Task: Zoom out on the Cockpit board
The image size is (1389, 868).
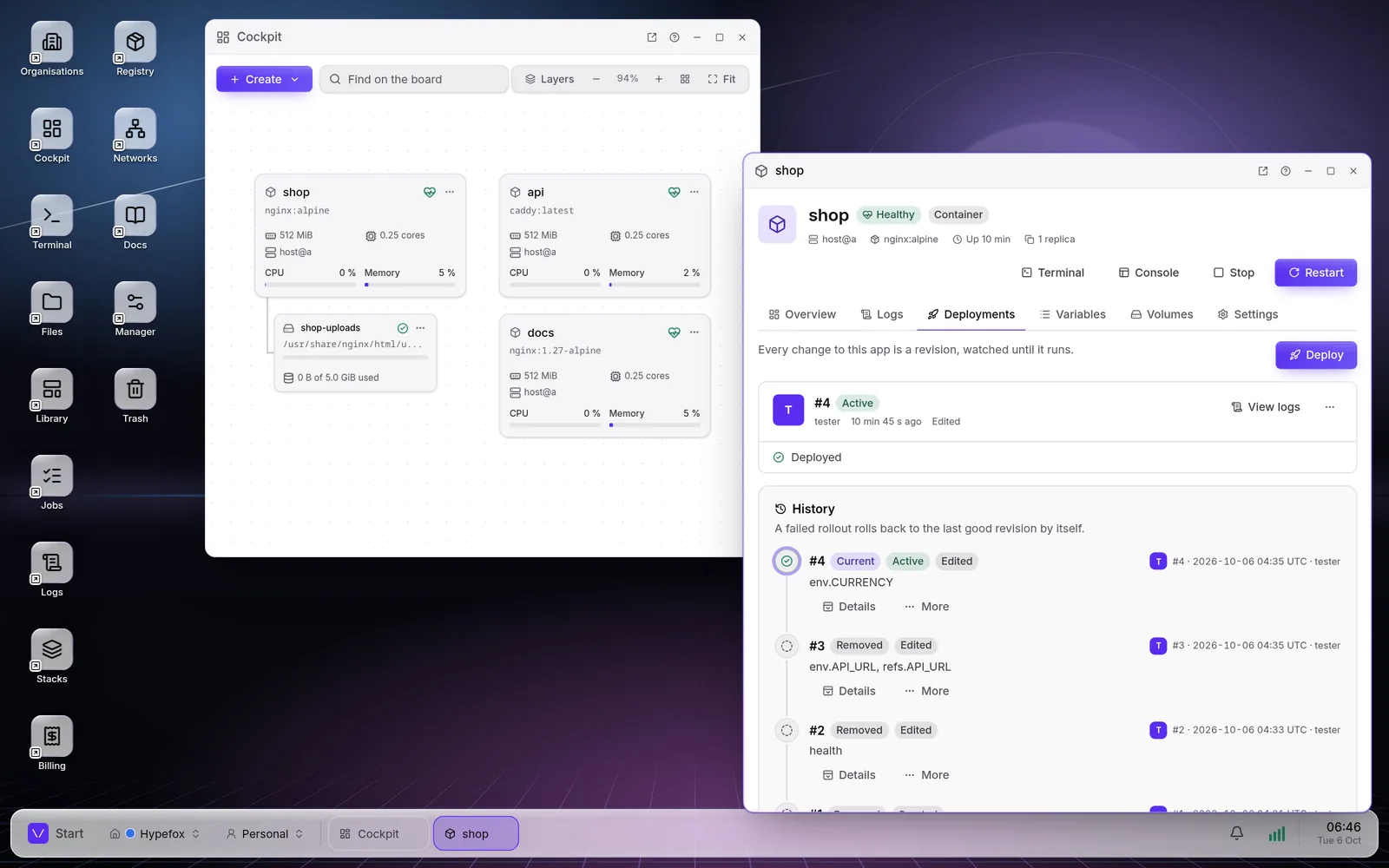Action: click(596, 79)
